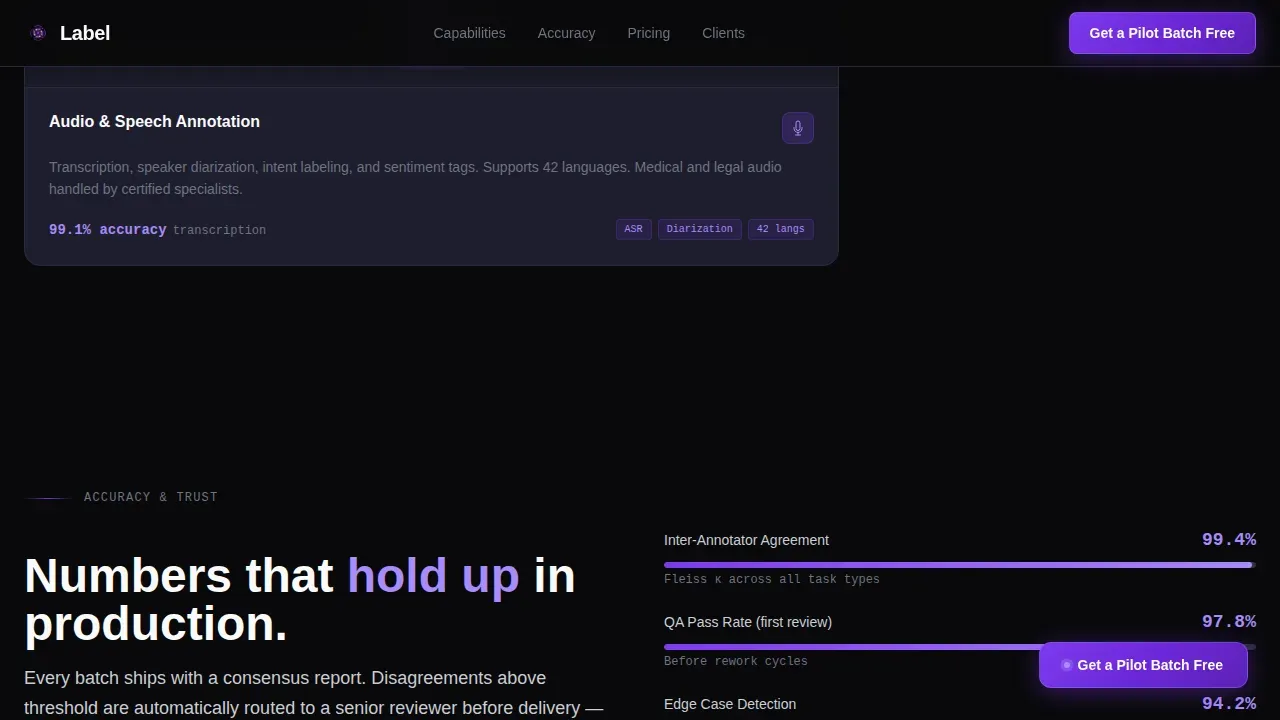
Task: Select the Diarization tag
Action: click(x=700, y=229)
